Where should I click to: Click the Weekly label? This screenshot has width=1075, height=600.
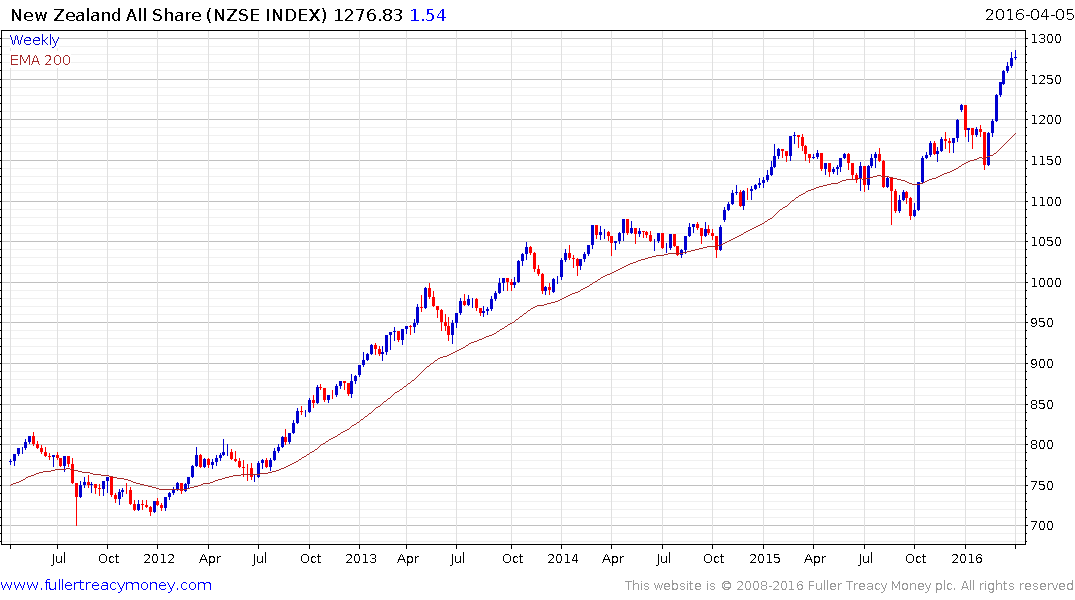tap(34, 40)
